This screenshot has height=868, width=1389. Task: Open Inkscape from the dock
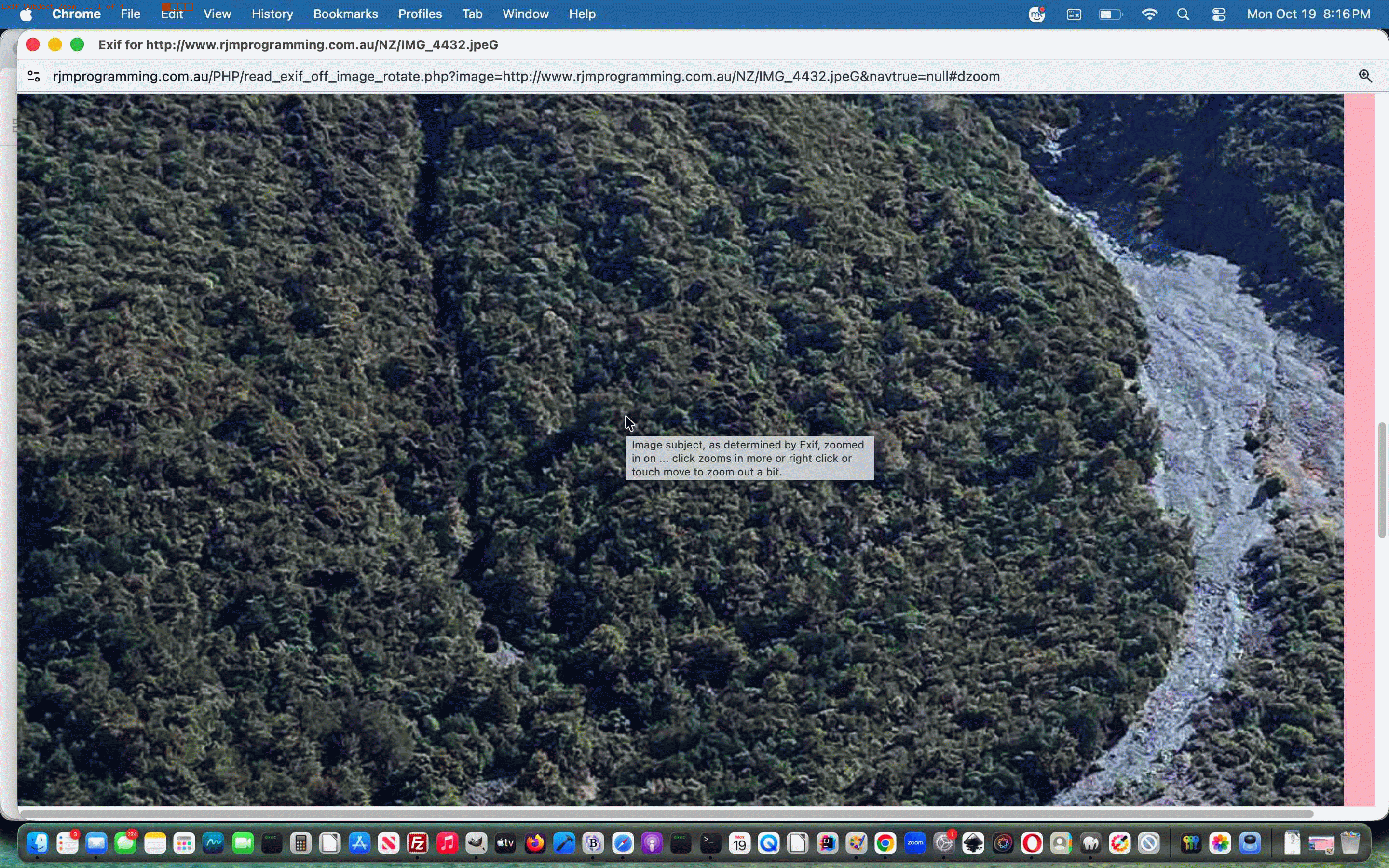point(973,843)
